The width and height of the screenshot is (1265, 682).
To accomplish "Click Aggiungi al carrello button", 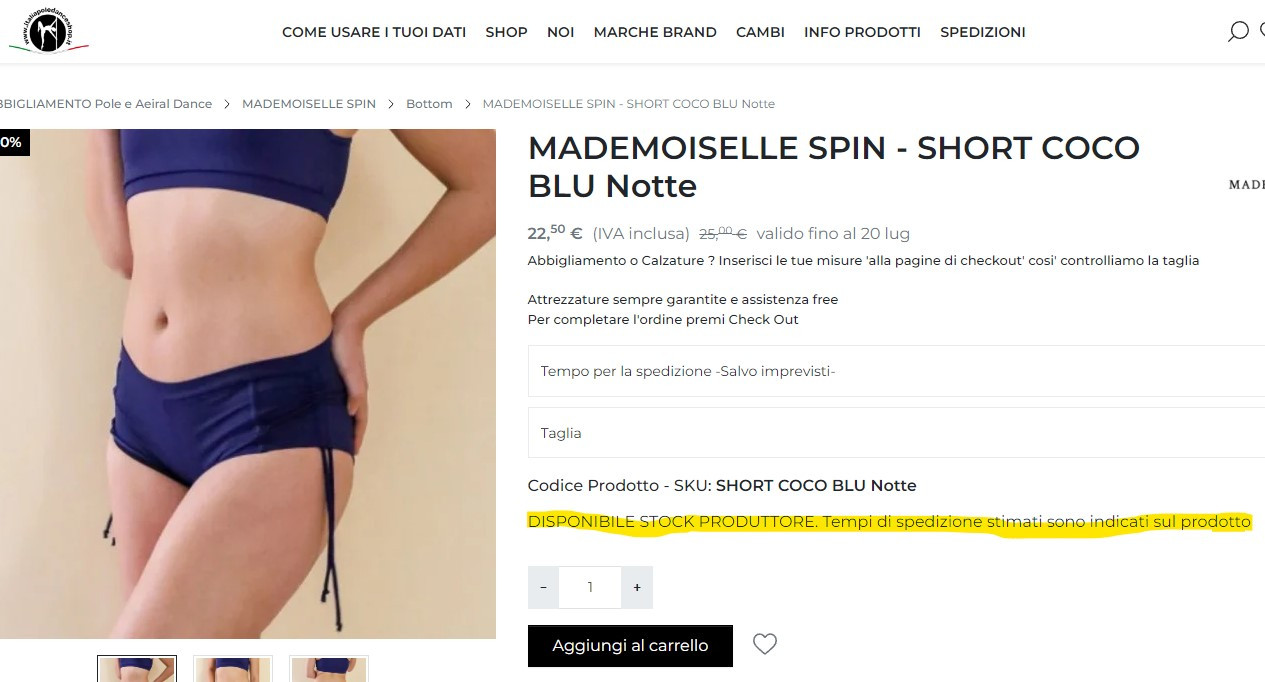I will pyautogui.click(x=630, y=646).
